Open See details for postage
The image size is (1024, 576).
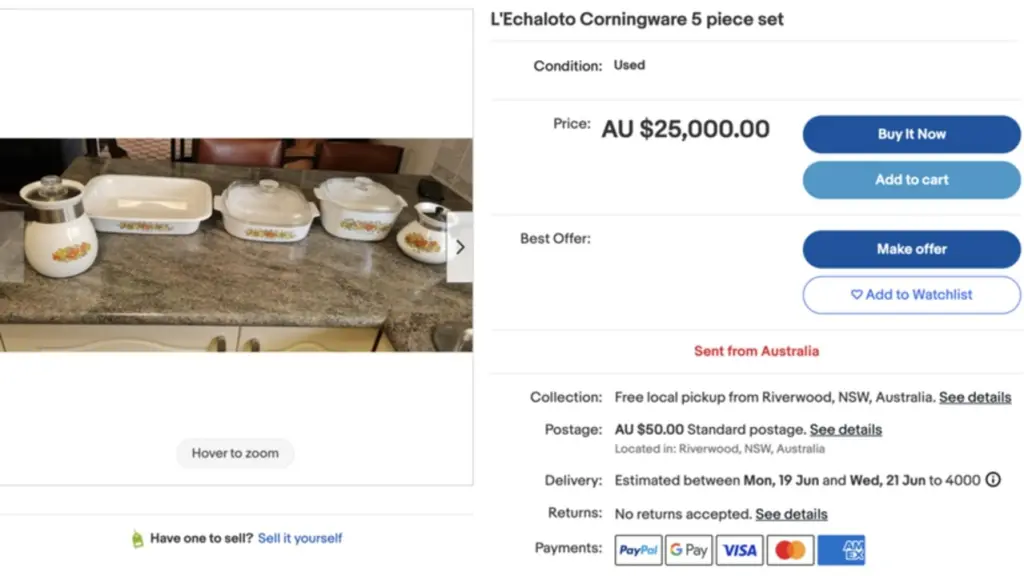pyautogui.click(x=846, y=430)
